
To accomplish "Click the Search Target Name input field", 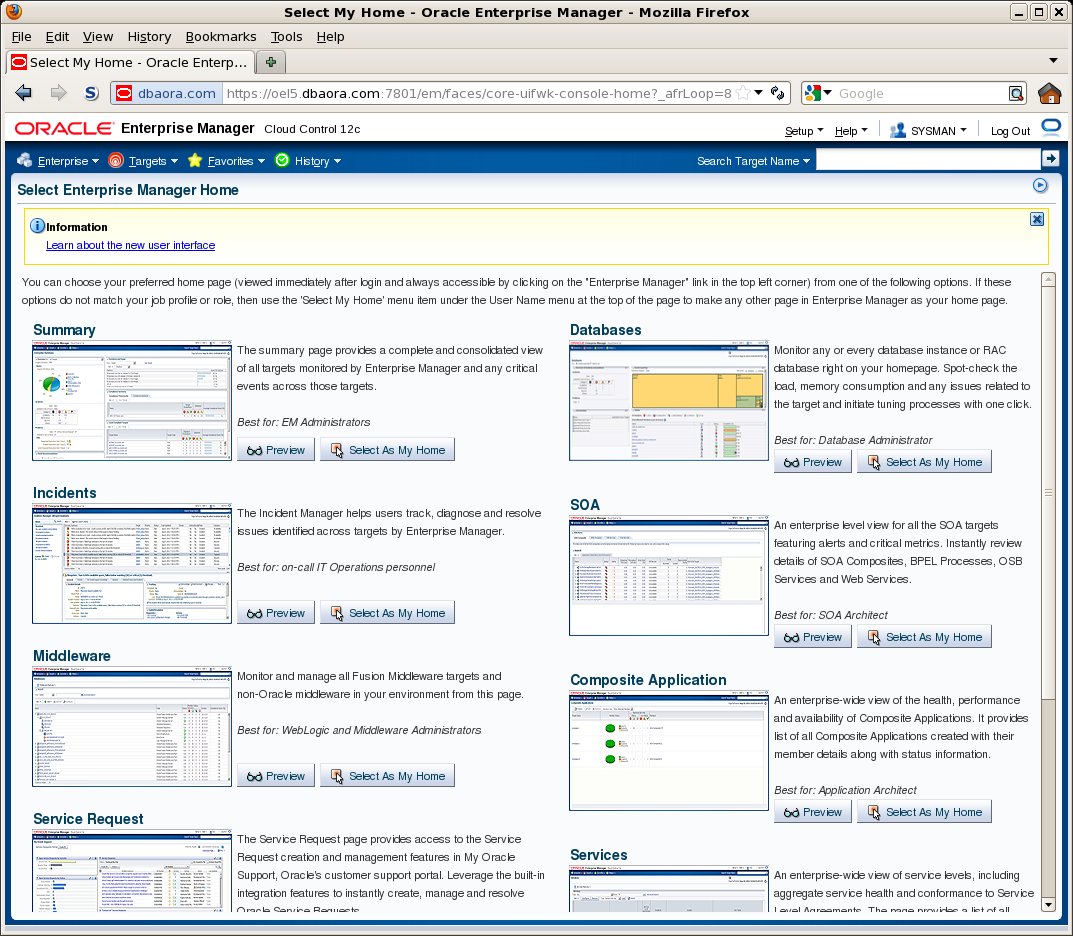I will tap(928, 159).
